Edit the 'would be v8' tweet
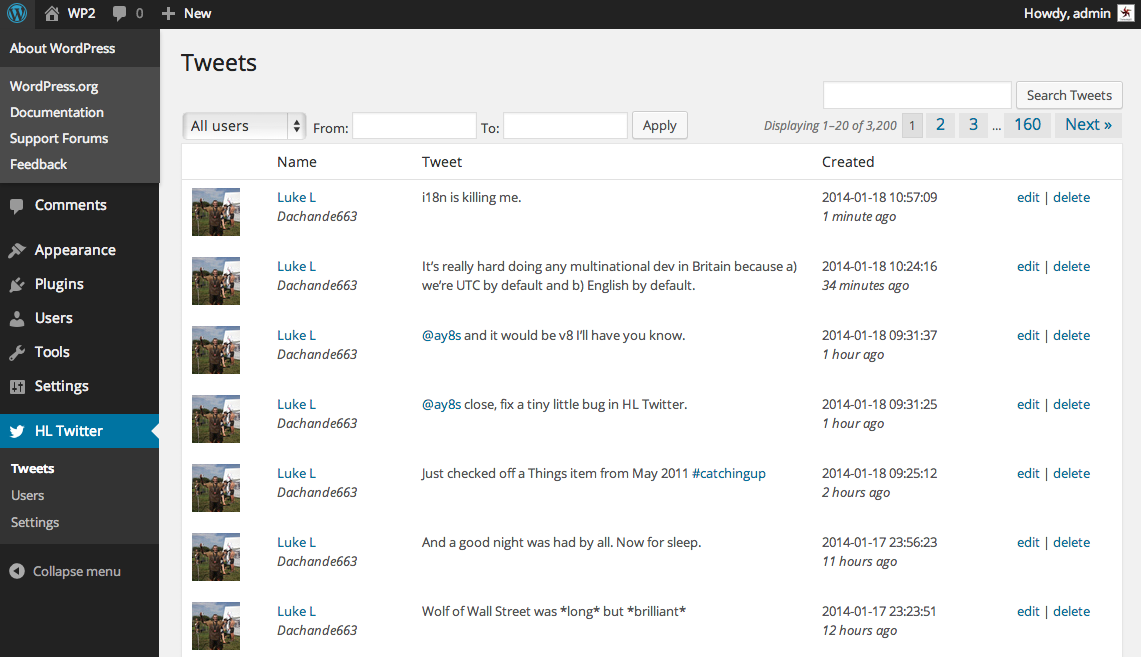 click(1028, 335)
